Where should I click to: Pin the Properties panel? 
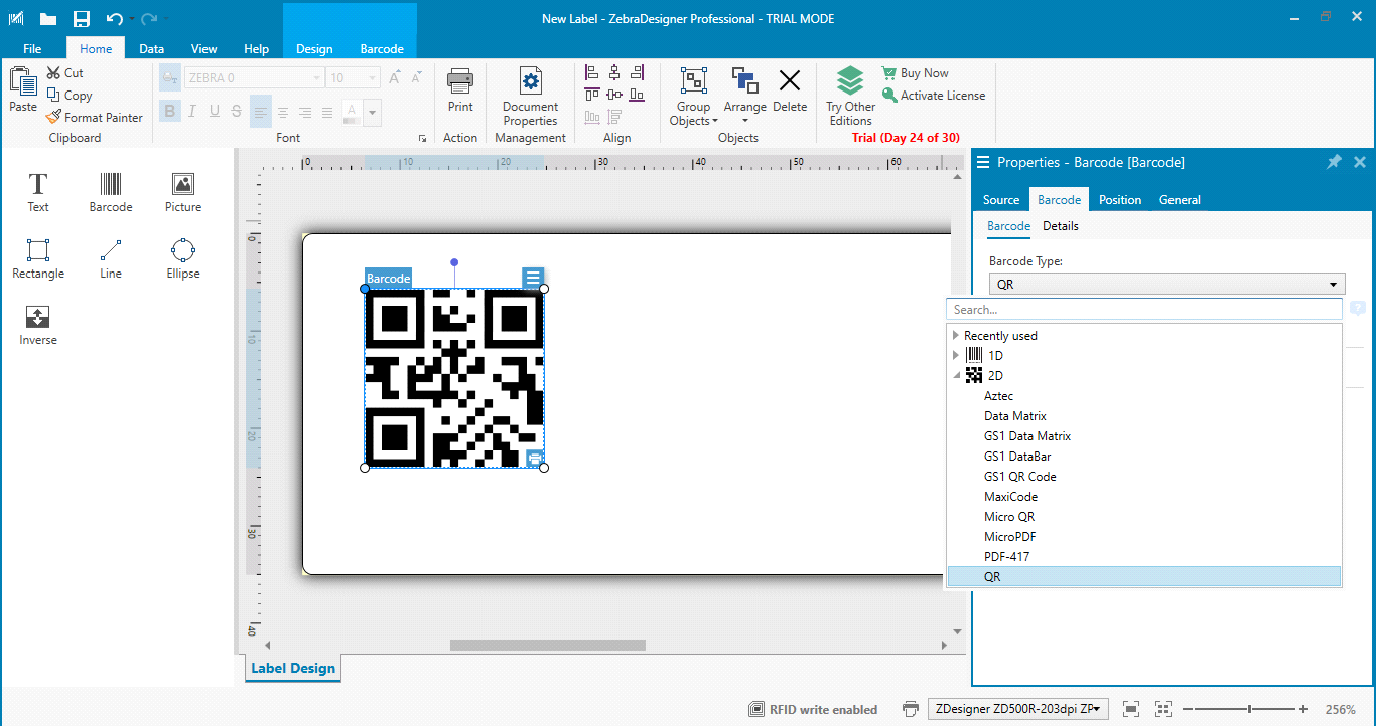(x=1334, y=162)
